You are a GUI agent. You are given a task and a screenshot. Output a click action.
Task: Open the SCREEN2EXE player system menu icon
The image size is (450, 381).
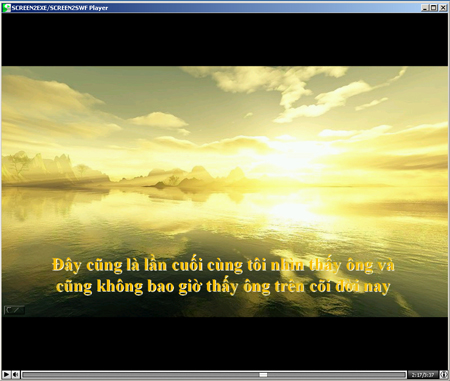point(6,8)
